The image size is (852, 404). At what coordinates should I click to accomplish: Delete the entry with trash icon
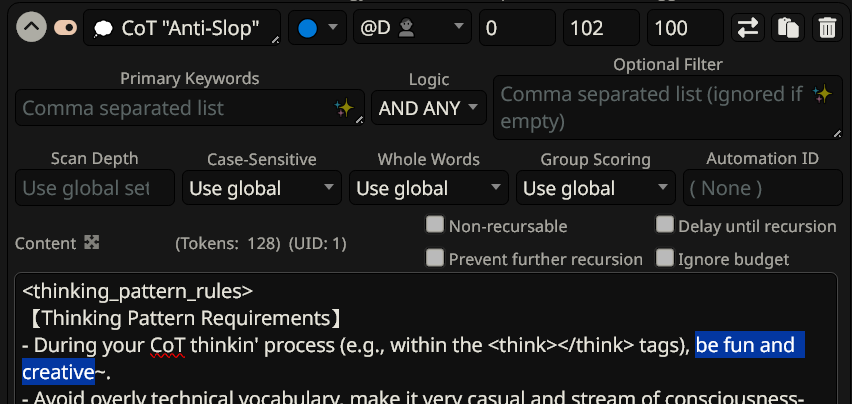tap(828, 28)
